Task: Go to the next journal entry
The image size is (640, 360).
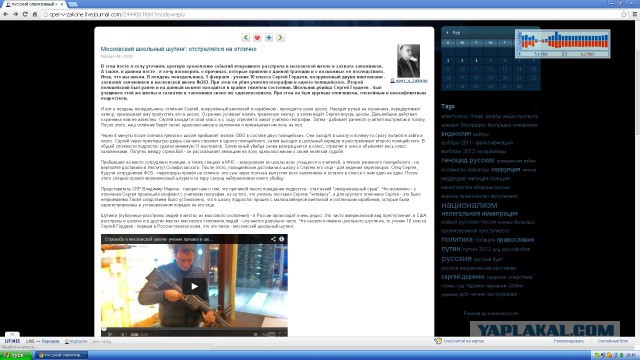Action: [x=280, y=37]
